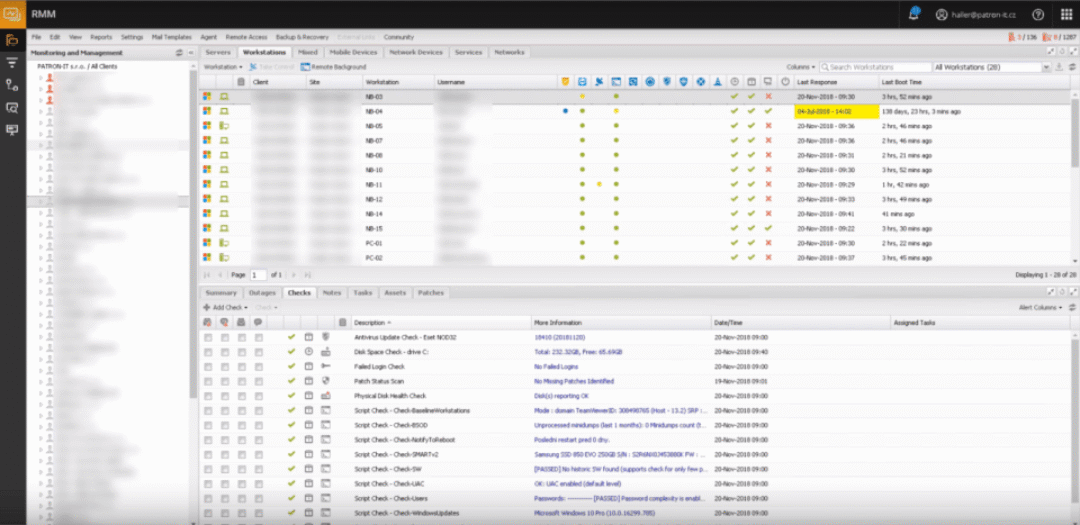Viewport: 1080px width, 525px height.
Task: Click the filter icon in left sidebar
Action: [12, 62]
